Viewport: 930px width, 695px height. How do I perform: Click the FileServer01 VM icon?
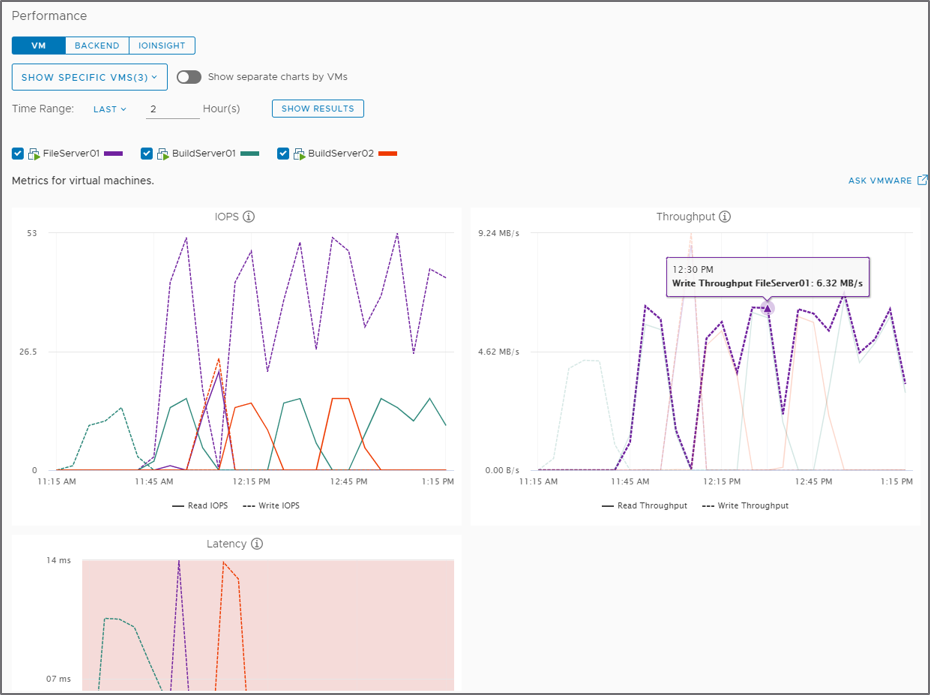(x=34, y=154)
